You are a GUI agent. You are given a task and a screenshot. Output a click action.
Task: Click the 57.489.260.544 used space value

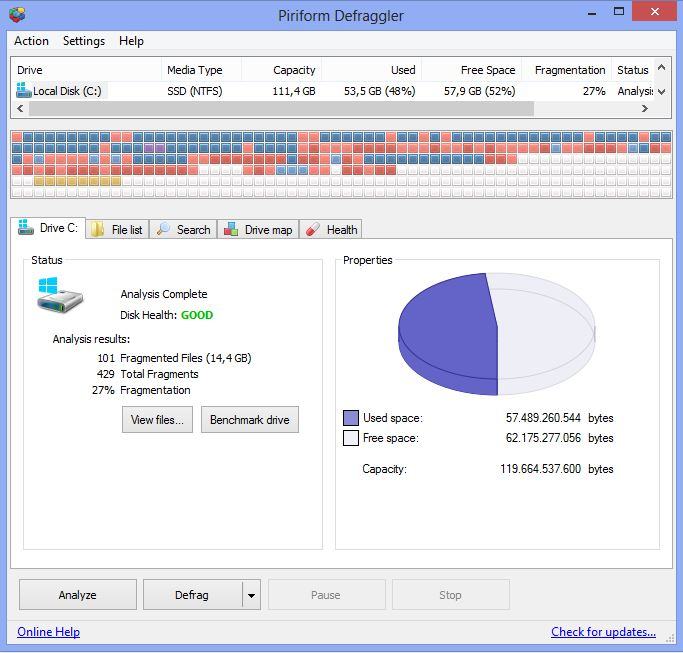pos(543,418)
